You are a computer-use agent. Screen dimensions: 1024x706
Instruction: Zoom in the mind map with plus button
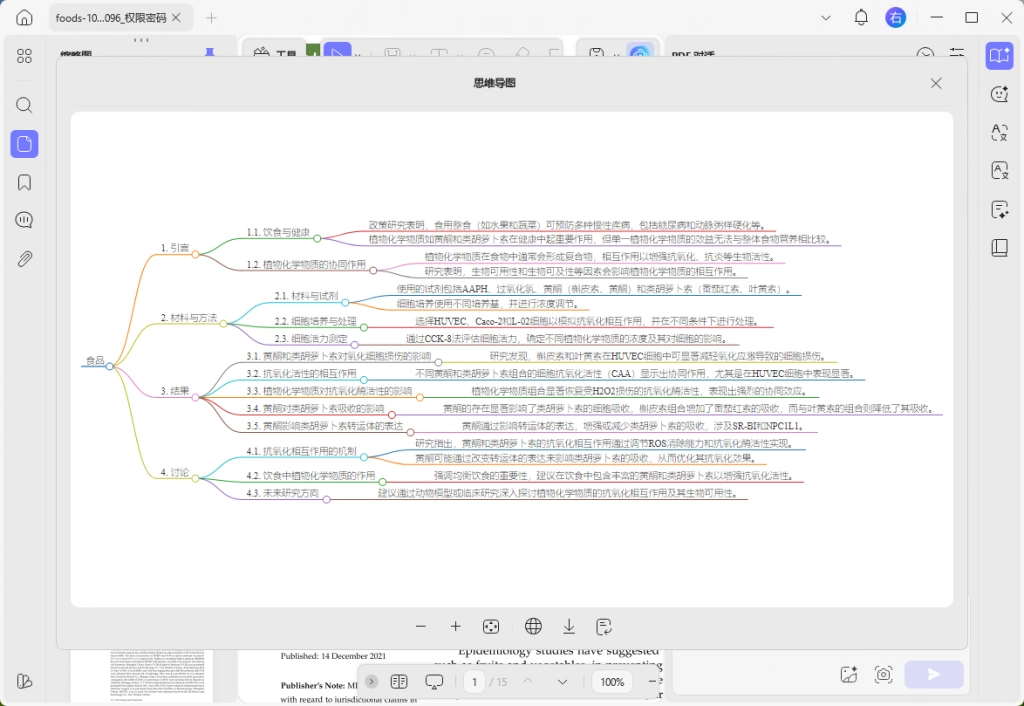coord(455,626)
